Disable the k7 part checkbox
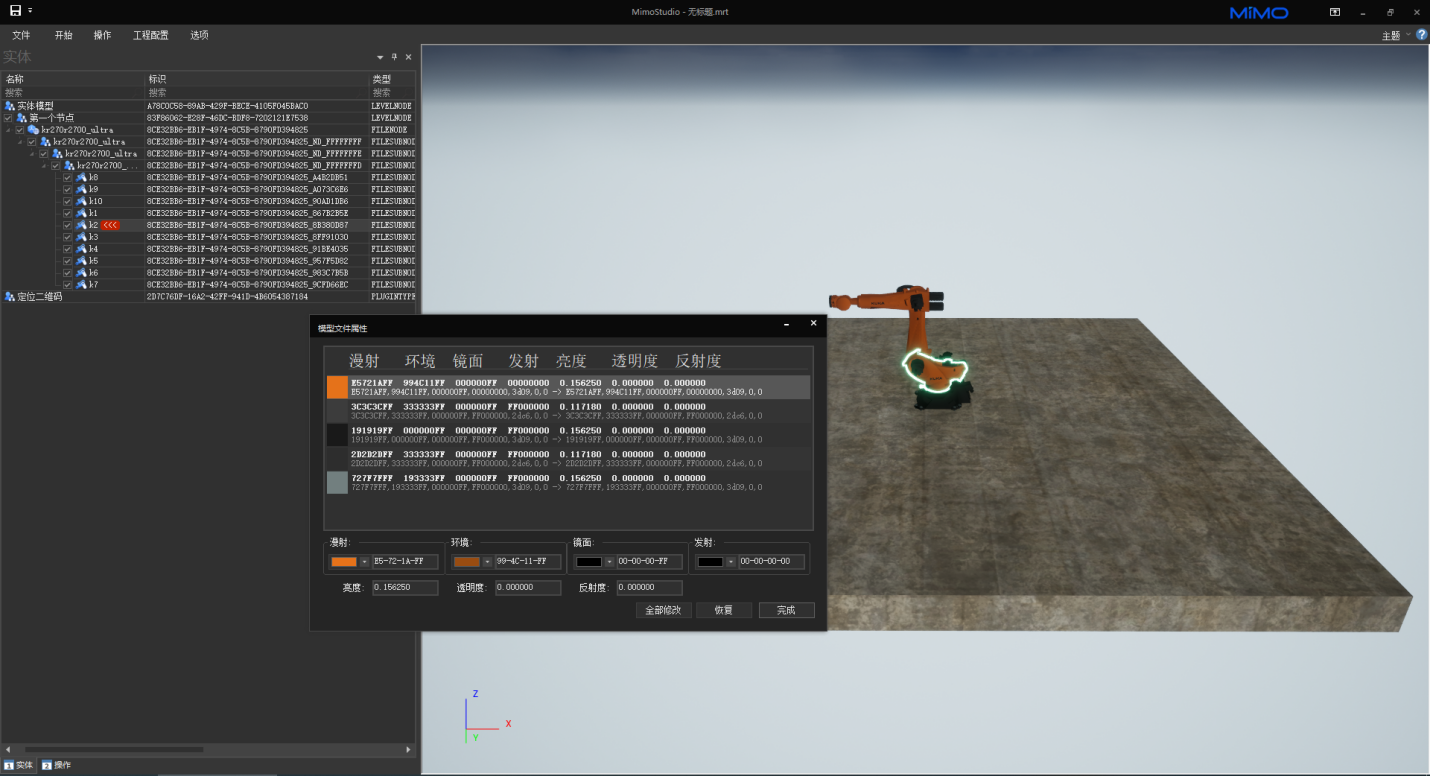Screen dimensions: 1430x776 [x=68, y=285]
